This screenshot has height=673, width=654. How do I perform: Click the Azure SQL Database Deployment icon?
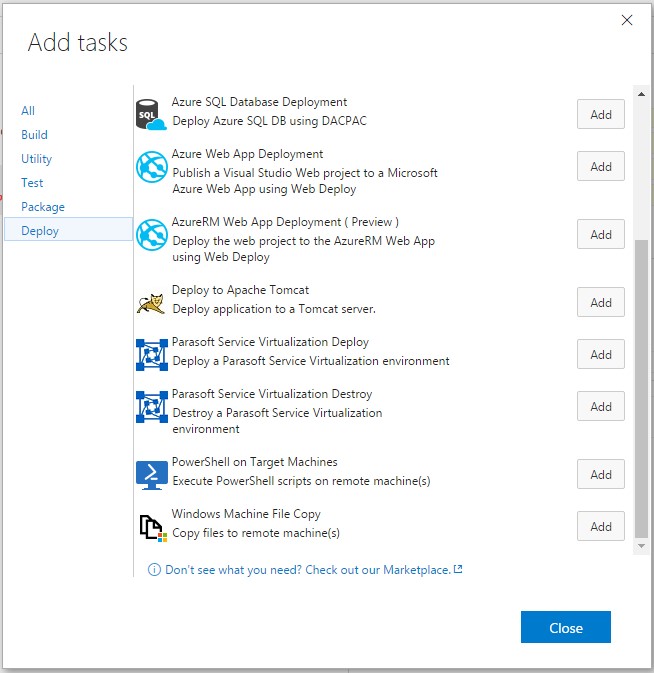click(151, 114)
